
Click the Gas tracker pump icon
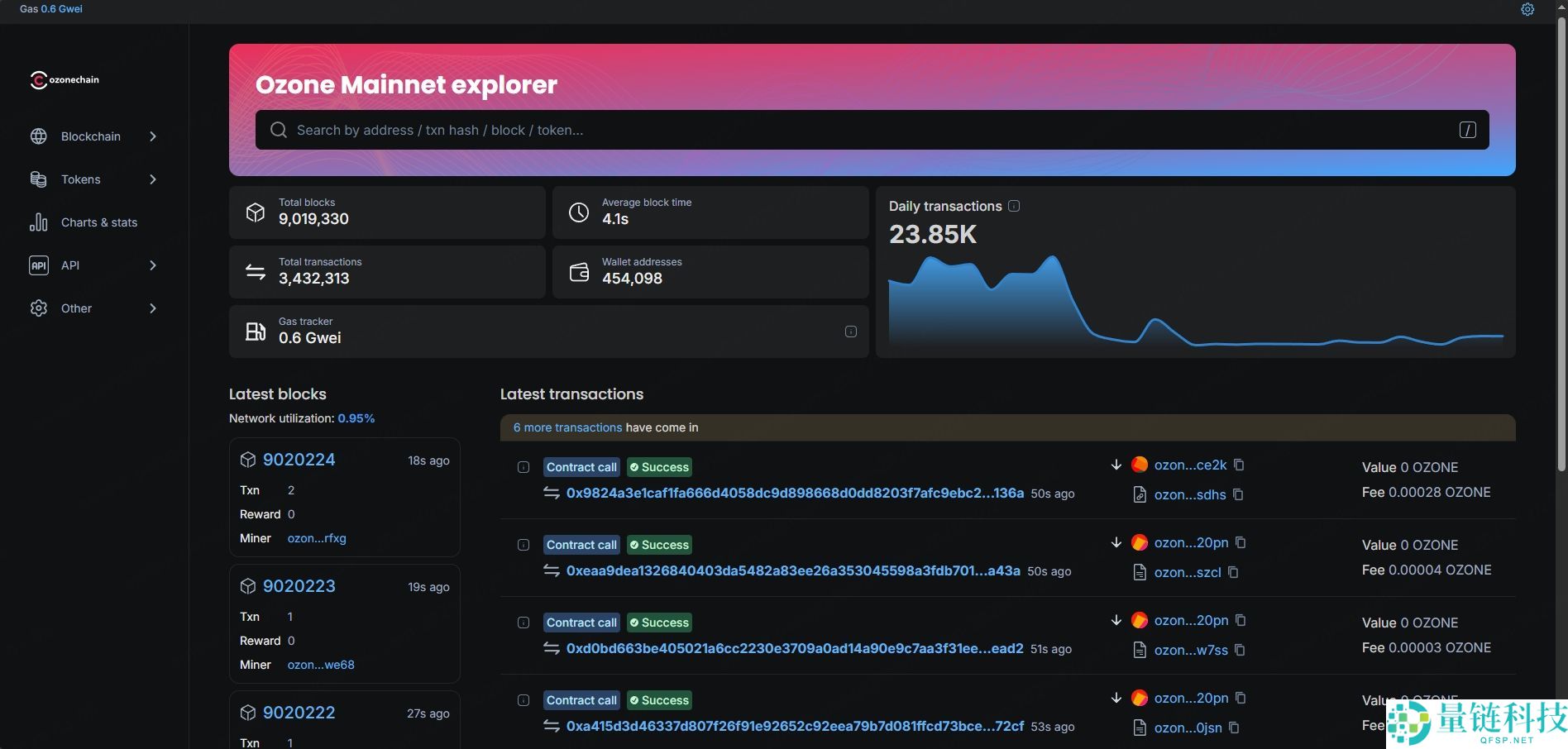pos(256,332)
